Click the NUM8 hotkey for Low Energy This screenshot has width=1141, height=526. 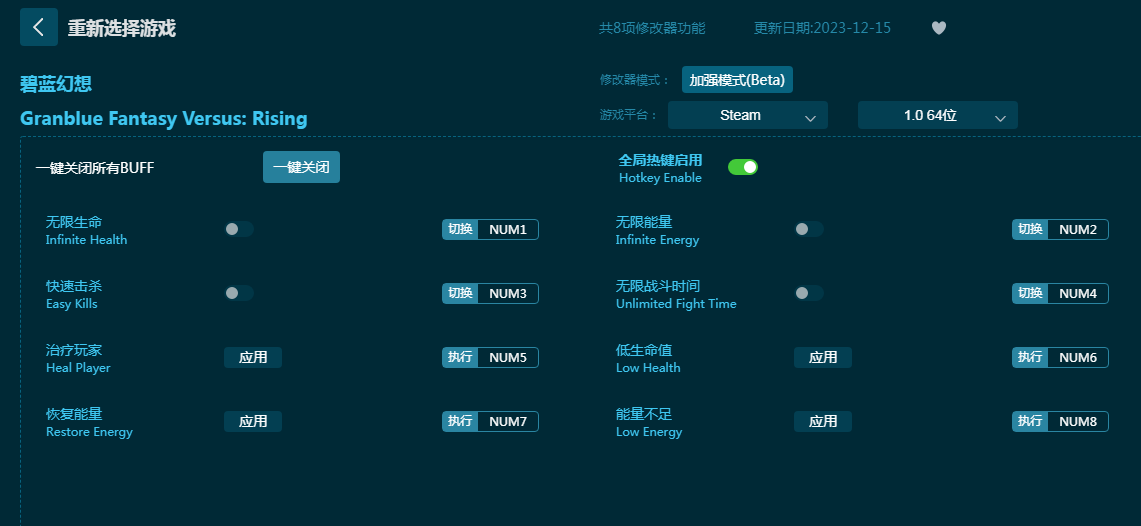[x=1078, y=421]
